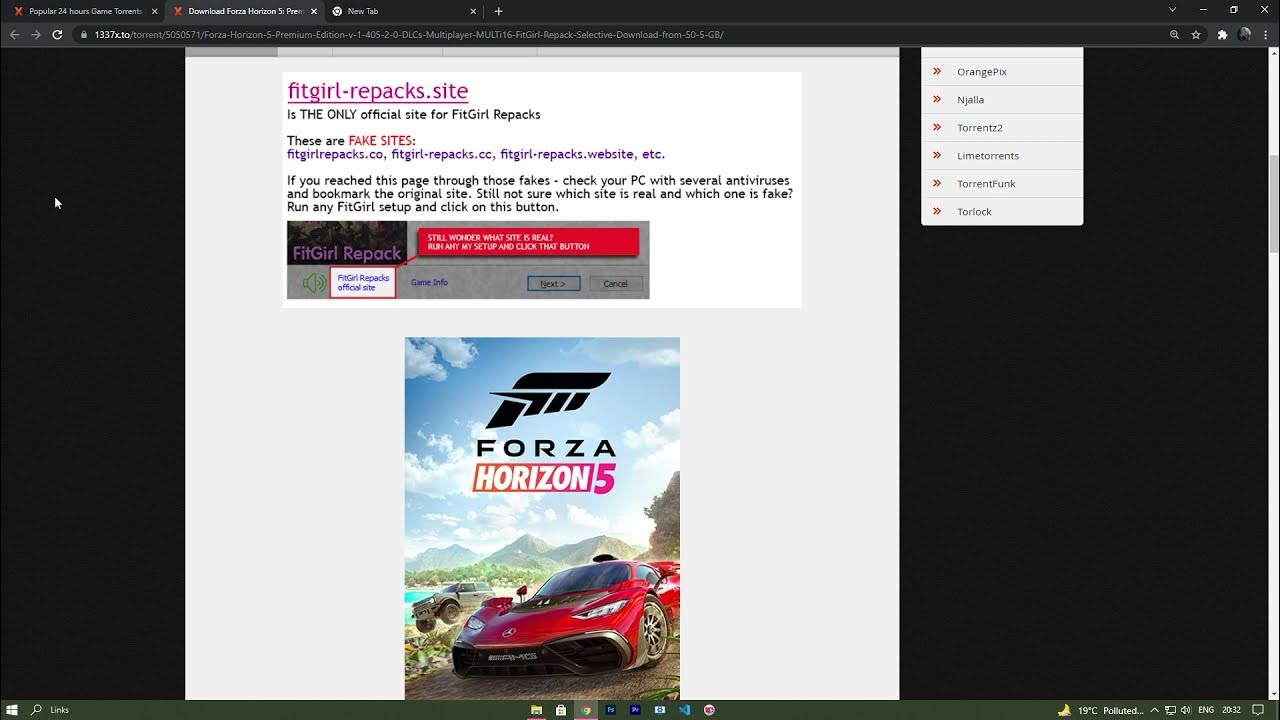
Task: Open File Explorer from the taskbar
Action: (537, 710)
